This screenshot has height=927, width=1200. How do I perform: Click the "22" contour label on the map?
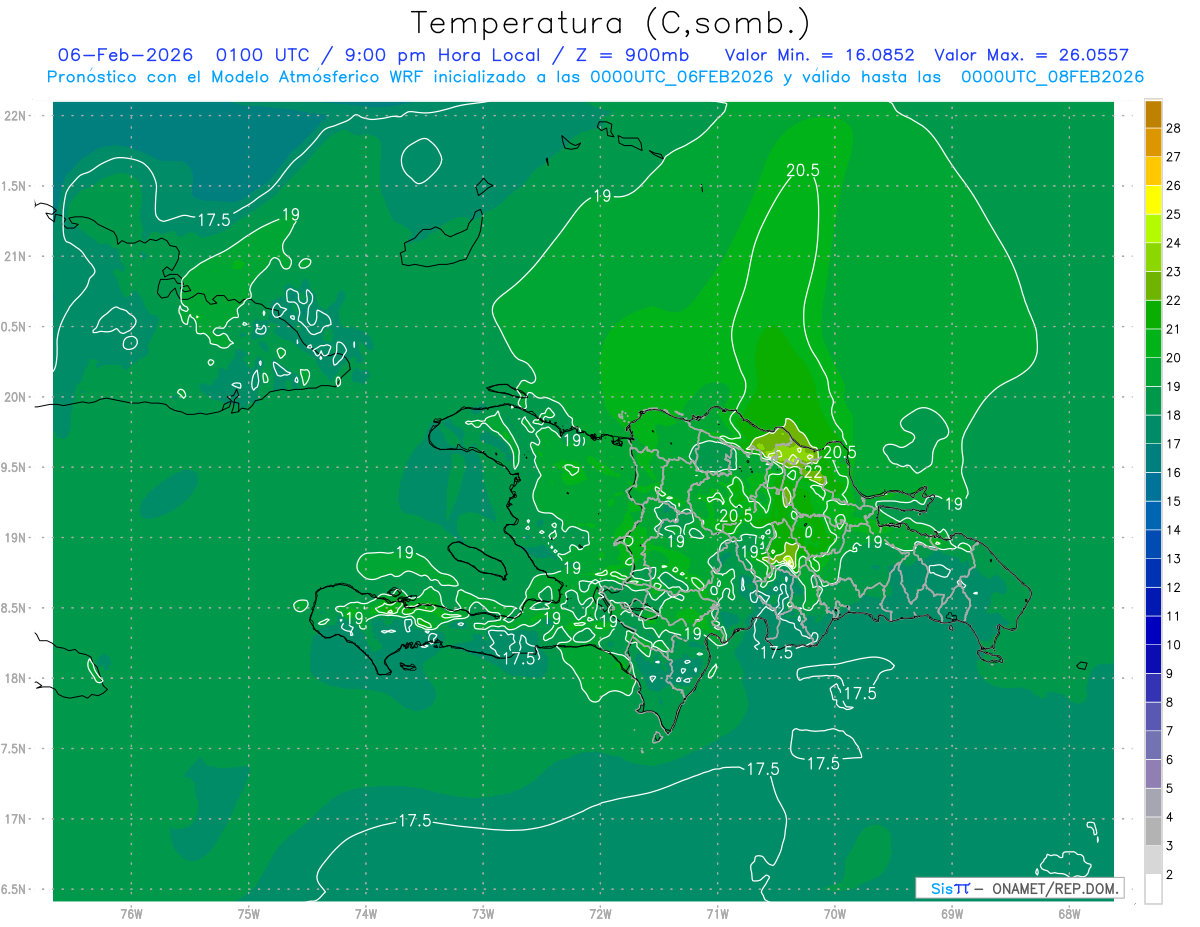point(813,472)
